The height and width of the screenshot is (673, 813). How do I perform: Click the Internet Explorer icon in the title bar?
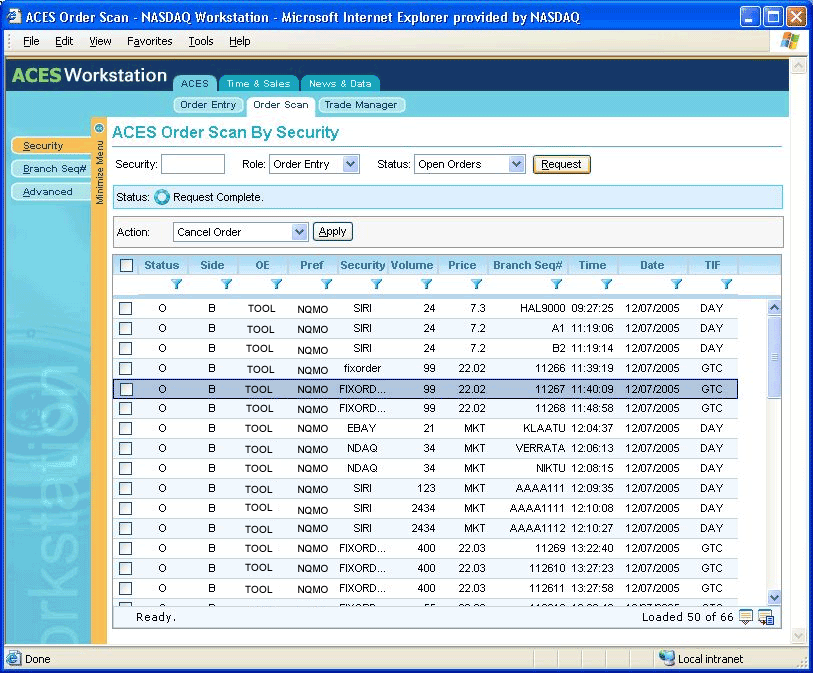coord(13,17)
